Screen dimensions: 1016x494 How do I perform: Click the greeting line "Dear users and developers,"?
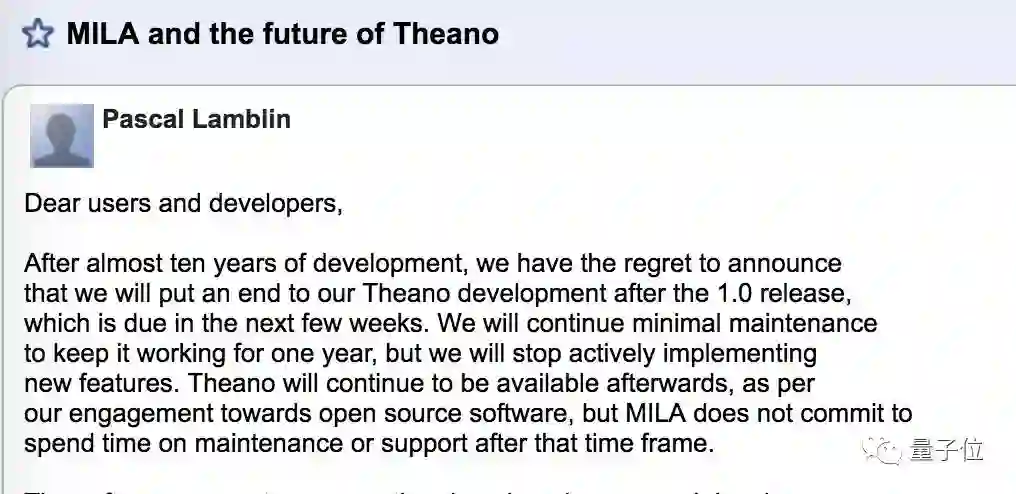pyautogui.click(x=183, y=204)
